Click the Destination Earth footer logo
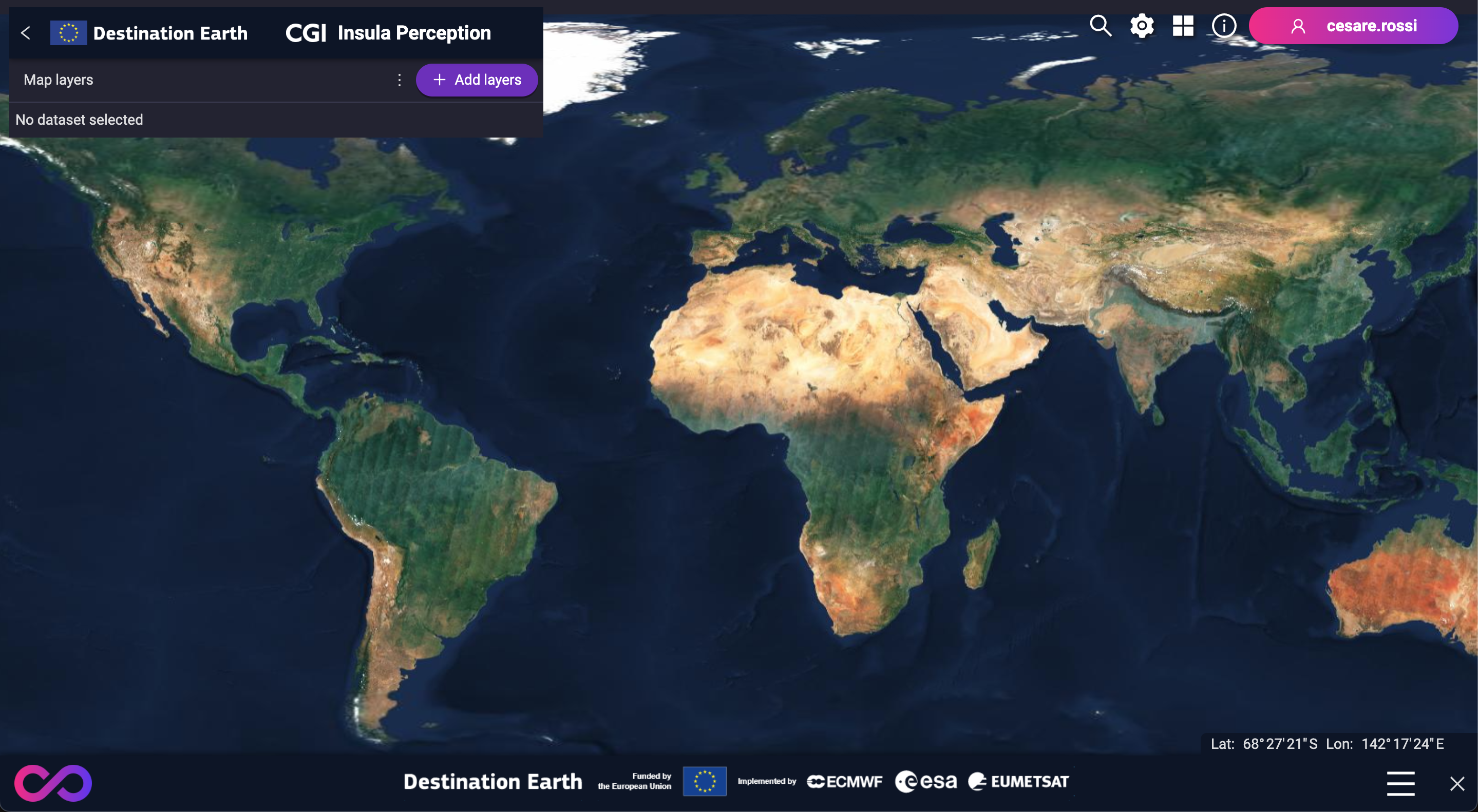The height and width of the screenshot is (812, 1478). [x=491, y=780]
